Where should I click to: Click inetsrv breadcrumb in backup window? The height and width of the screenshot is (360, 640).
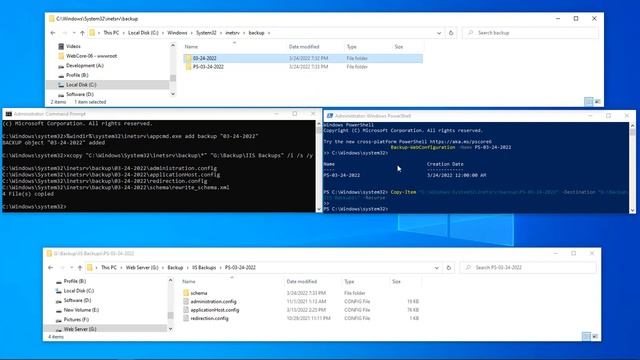pyautogui.click(x=233, y=33)
